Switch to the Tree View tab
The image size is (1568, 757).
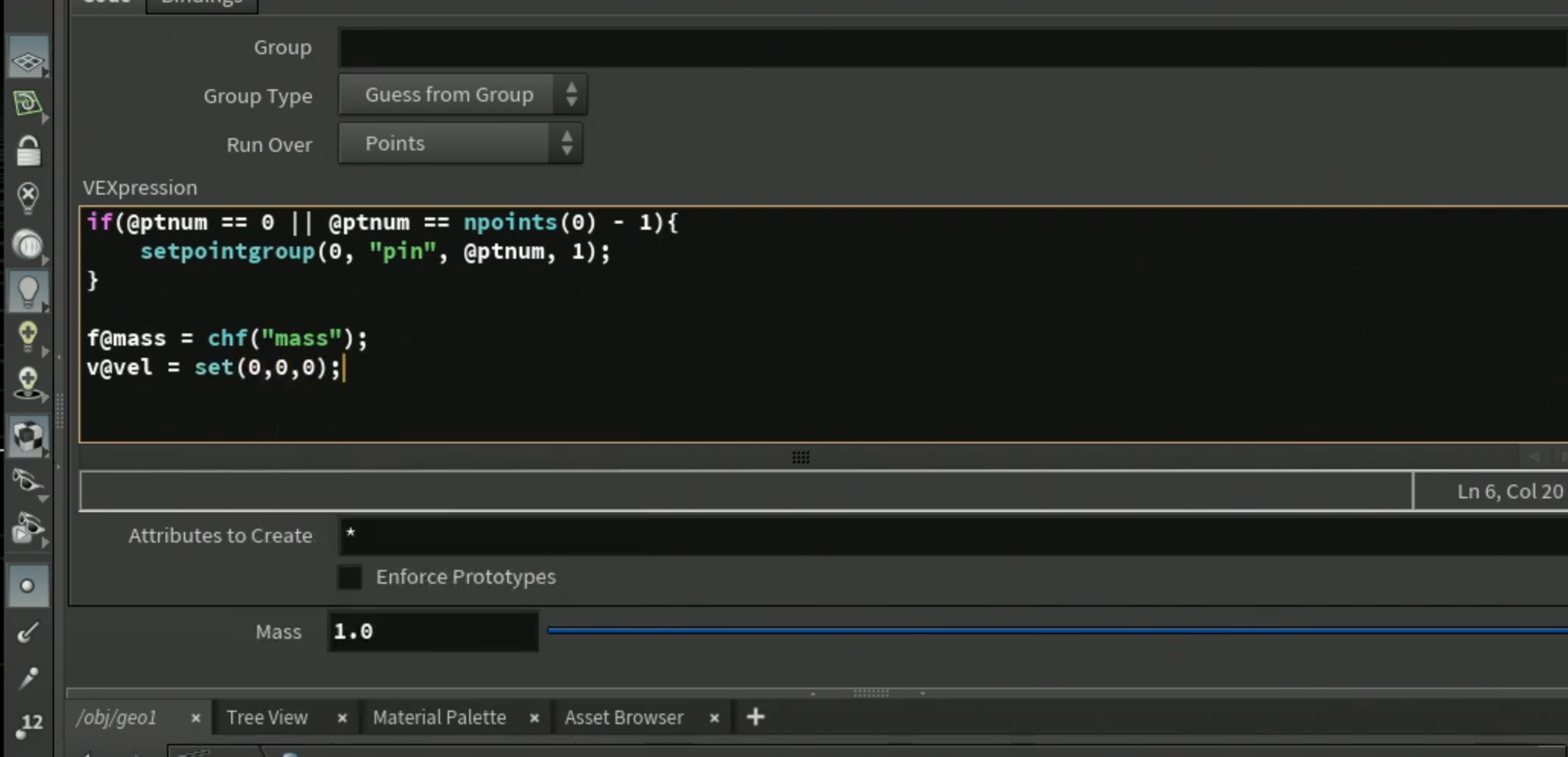[267, 717]
